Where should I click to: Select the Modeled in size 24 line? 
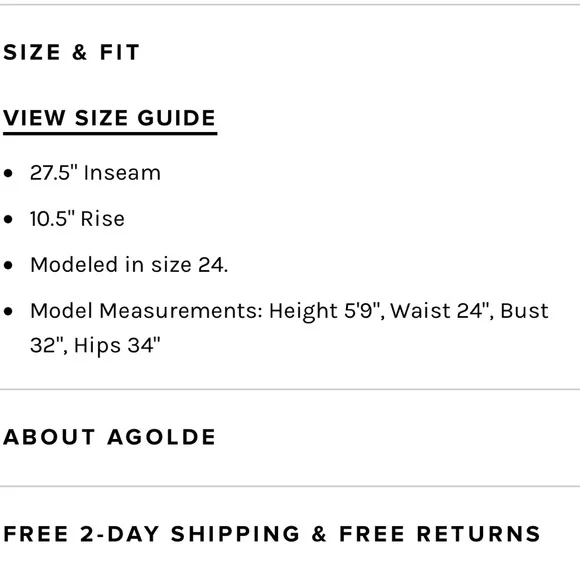(129, 265)
